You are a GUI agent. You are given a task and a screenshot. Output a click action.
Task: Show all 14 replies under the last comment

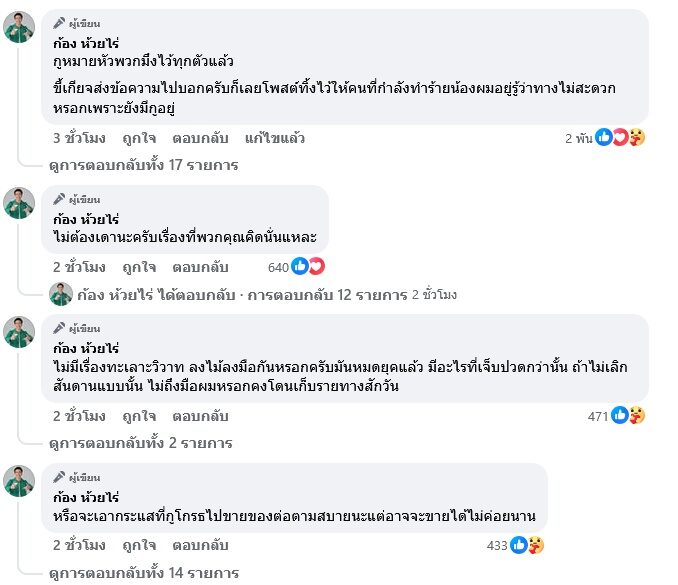[143, 573]
